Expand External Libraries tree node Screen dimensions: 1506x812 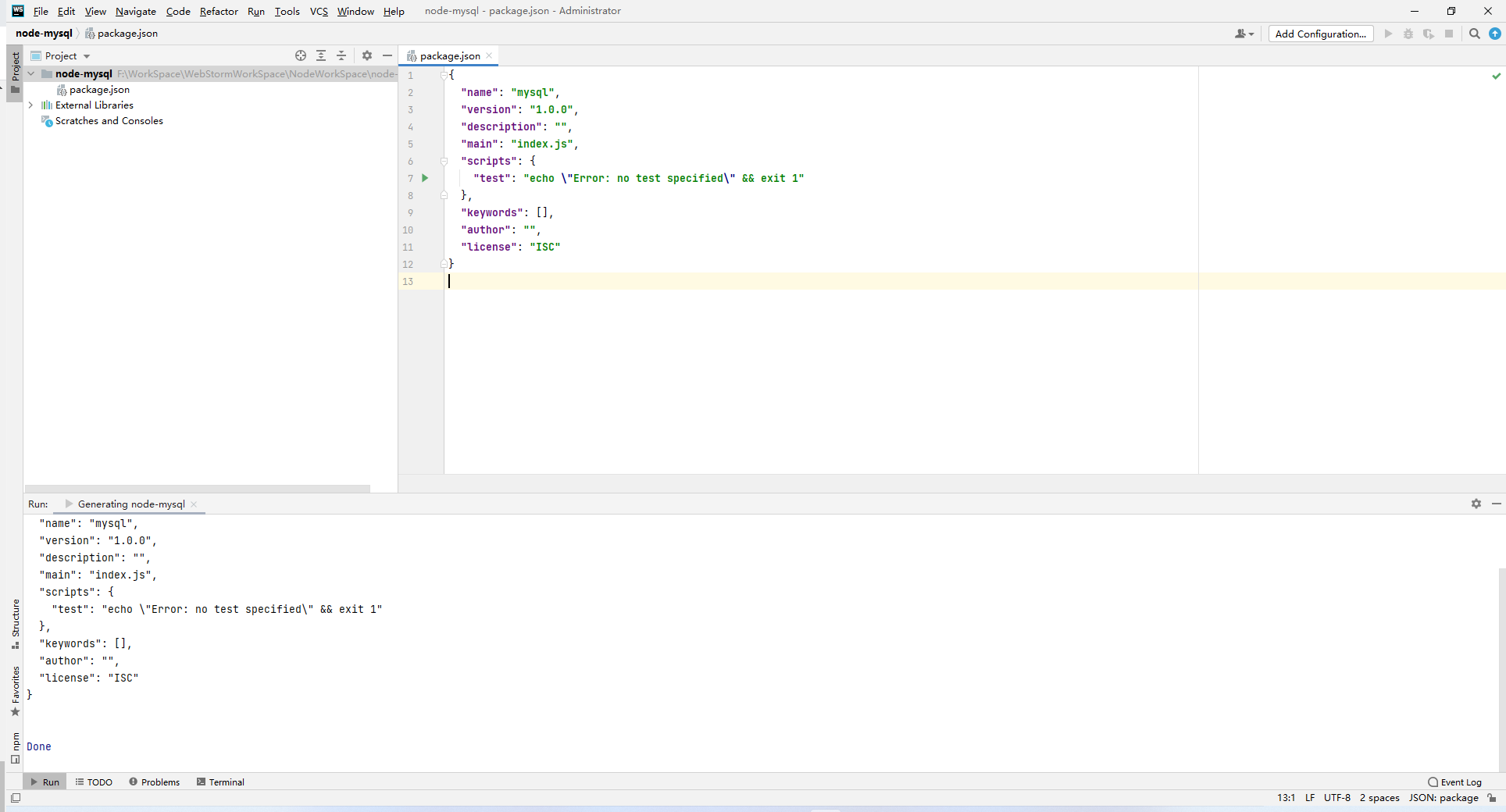(x=30, y=105)
